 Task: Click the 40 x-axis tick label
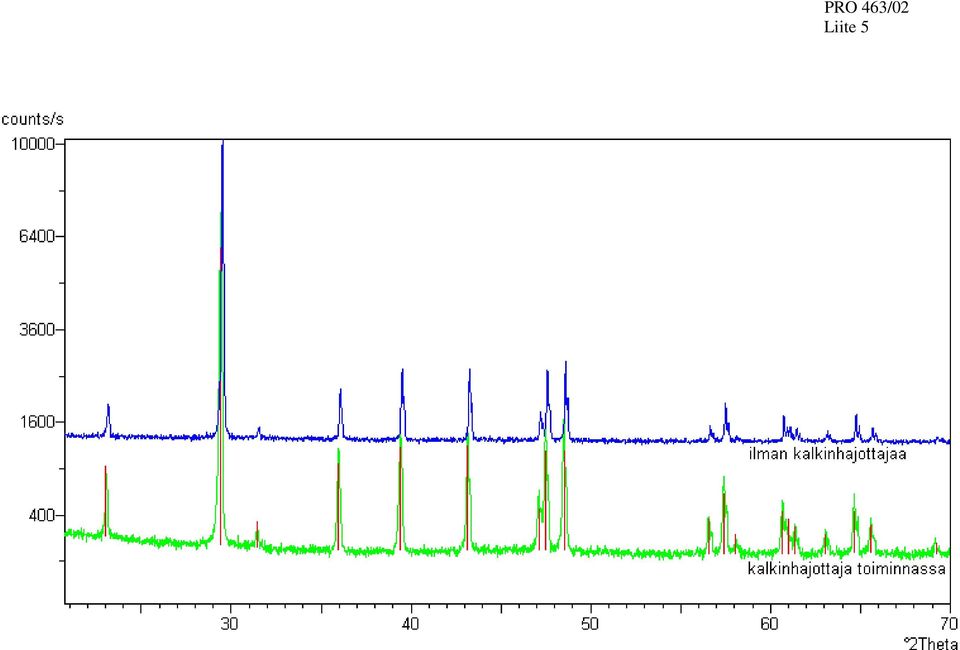click(x=410, y=622)
